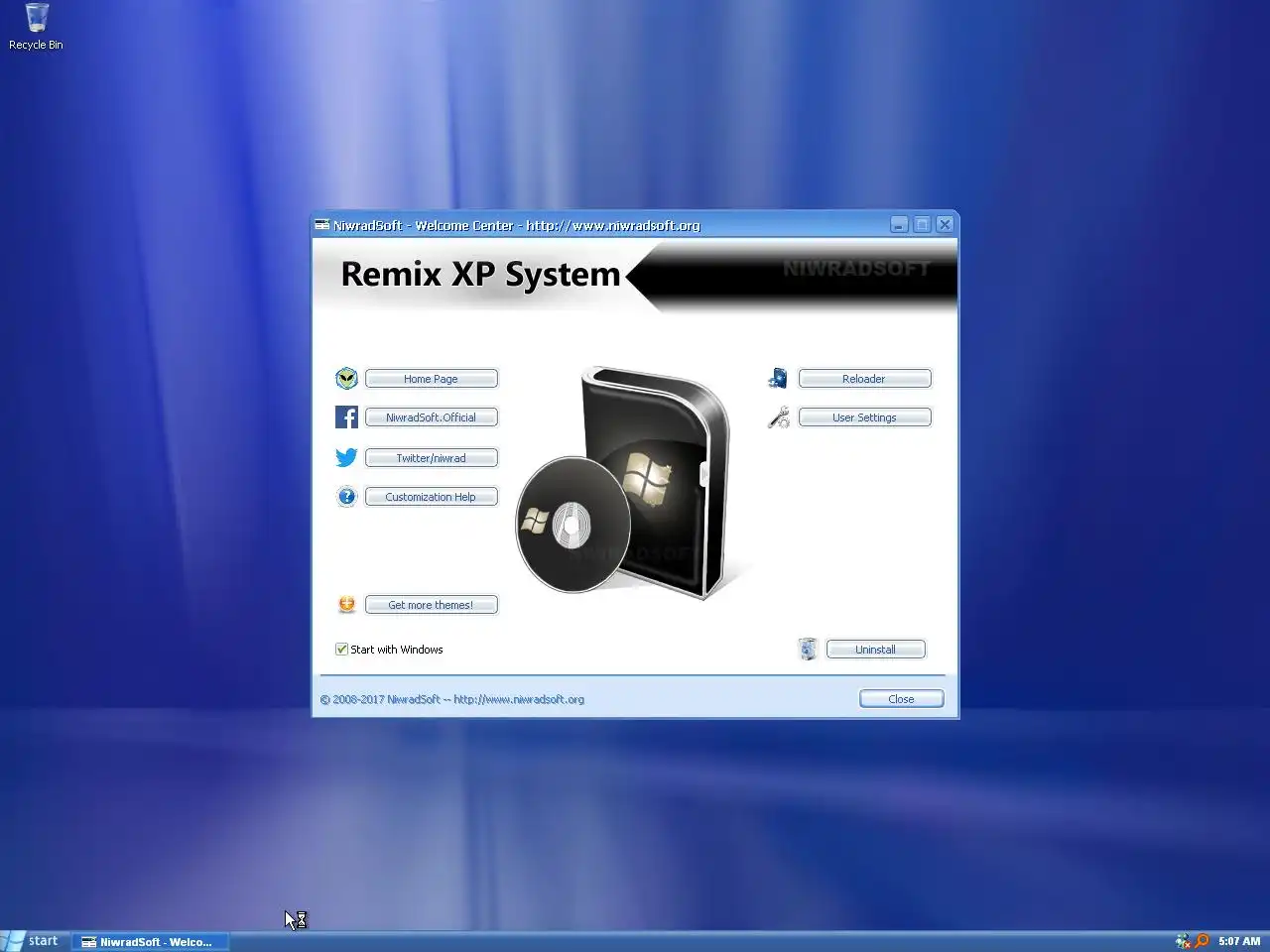Click the orange Get more themes icon

pyautogui.click(x=346, y=604)
